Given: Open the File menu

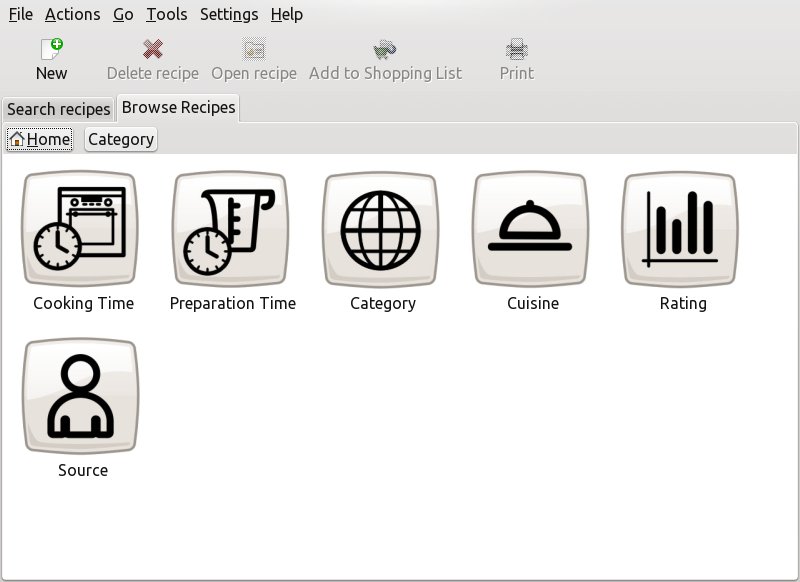Looking at the screenshot, I should 21,14.
